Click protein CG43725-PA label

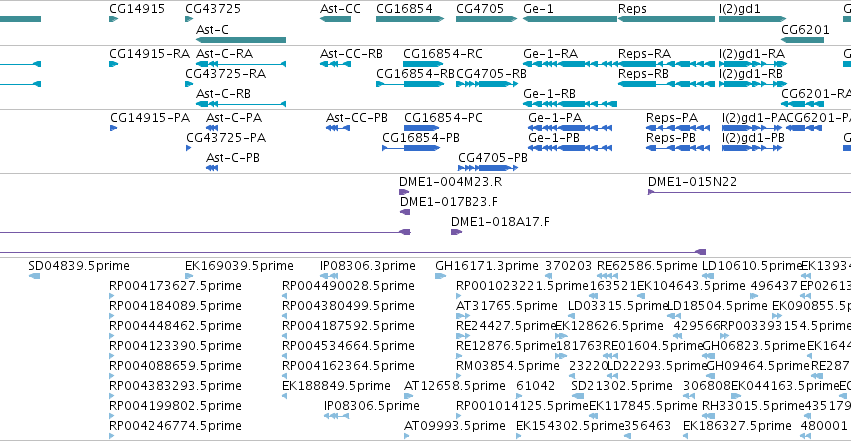(x=226, y=138)
